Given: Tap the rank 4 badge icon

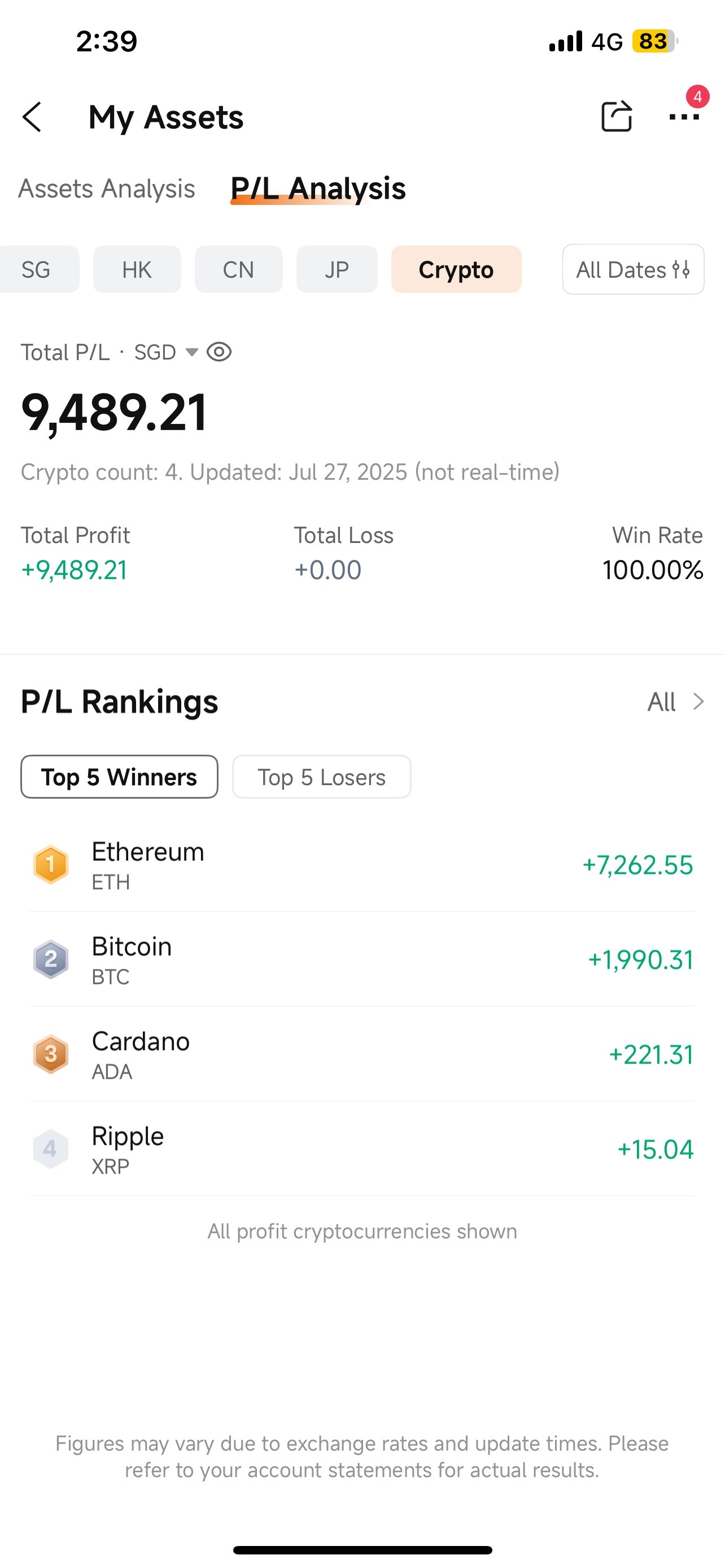Looking at the screenshot, I should pyautogui.click(x=50, y=1149).
